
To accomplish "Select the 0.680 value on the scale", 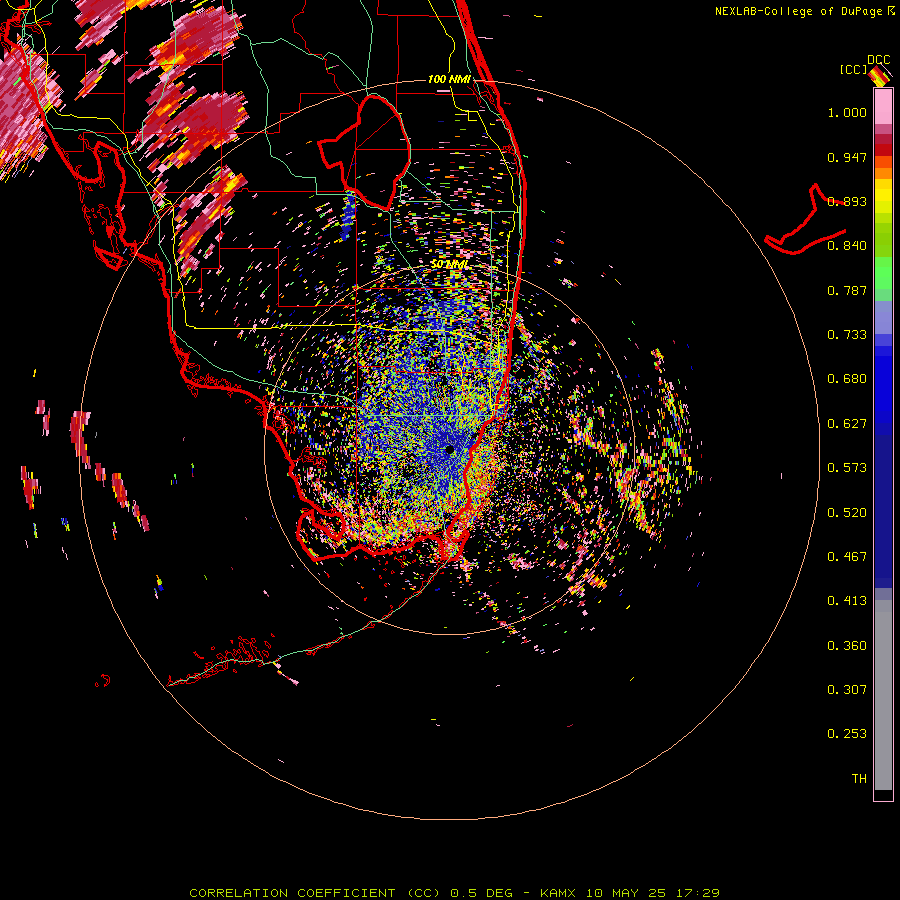I will (x=847, y=379).
